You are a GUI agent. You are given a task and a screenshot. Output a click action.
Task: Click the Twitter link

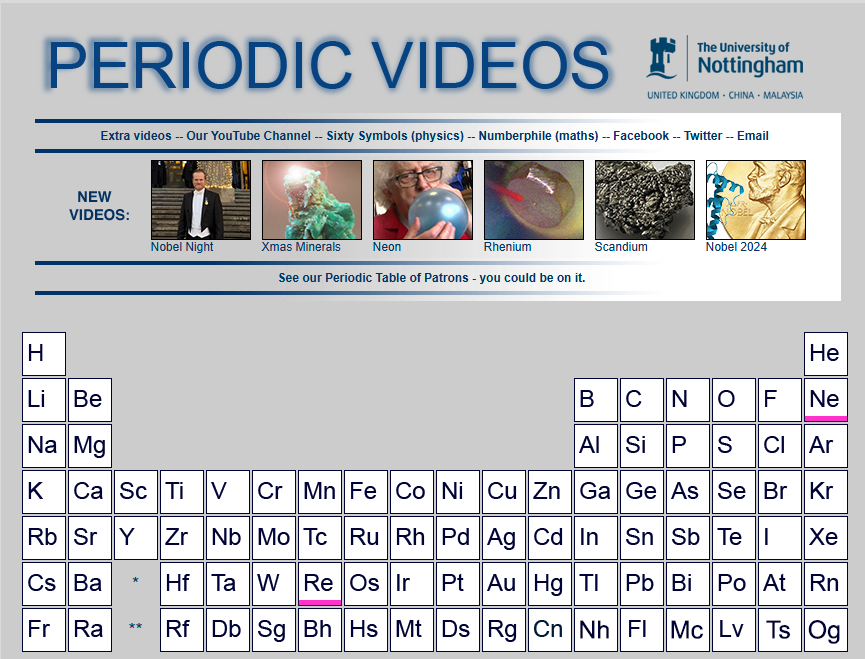point(703,136)
